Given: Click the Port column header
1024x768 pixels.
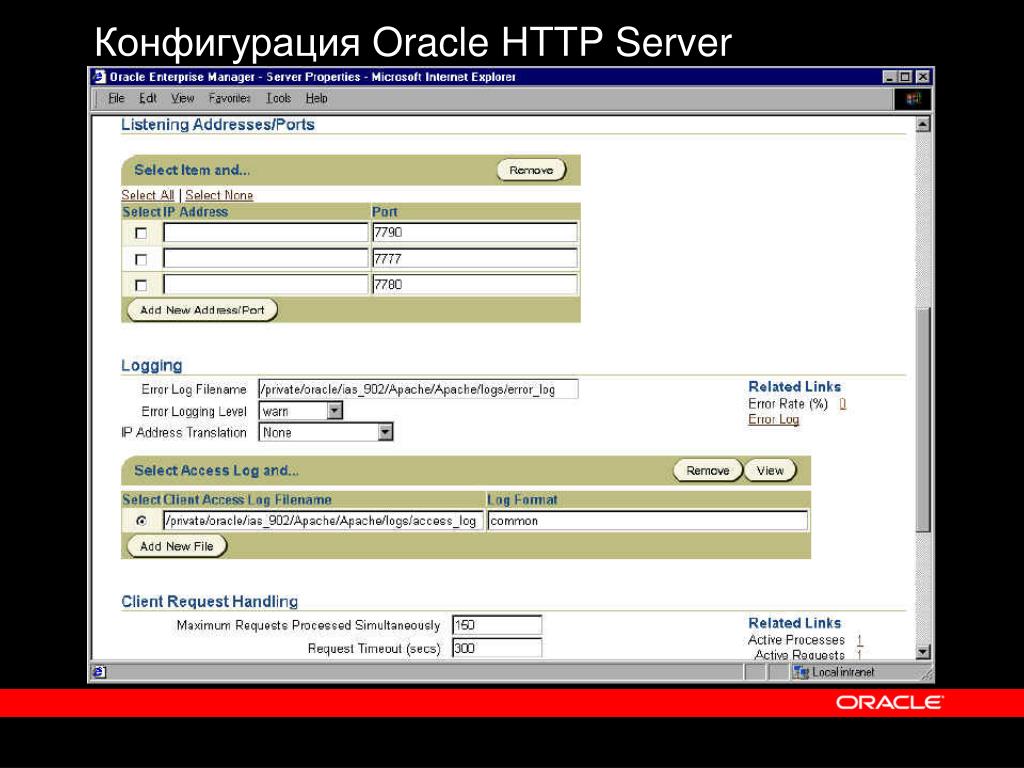Looking at the screenshot, I should pyautogui.click(x=385, y=212).
